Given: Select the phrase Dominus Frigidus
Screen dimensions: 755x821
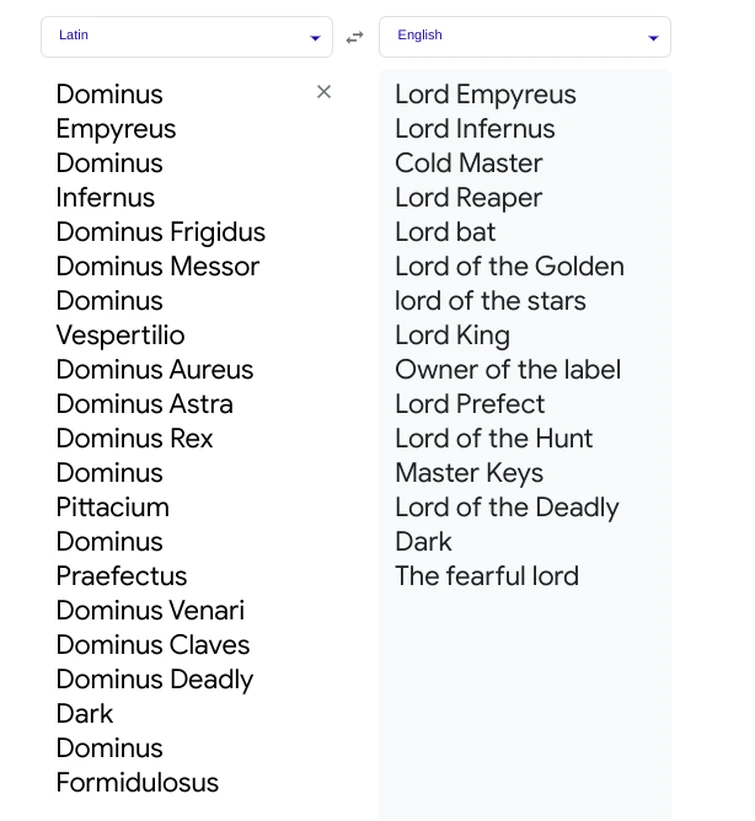Looking at the screenshot, I should tap(160, 232).
